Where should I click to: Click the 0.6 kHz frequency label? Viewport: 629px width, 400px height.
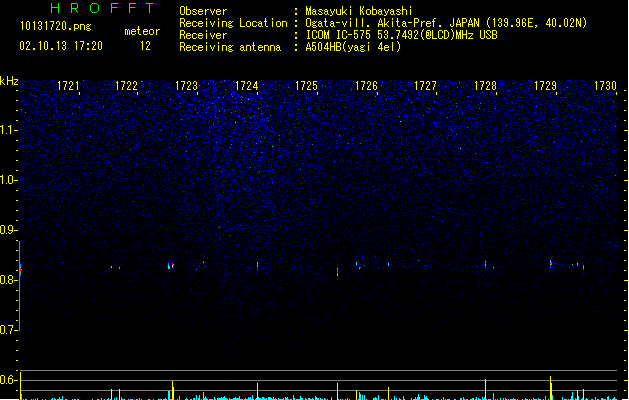click(8, 380)
